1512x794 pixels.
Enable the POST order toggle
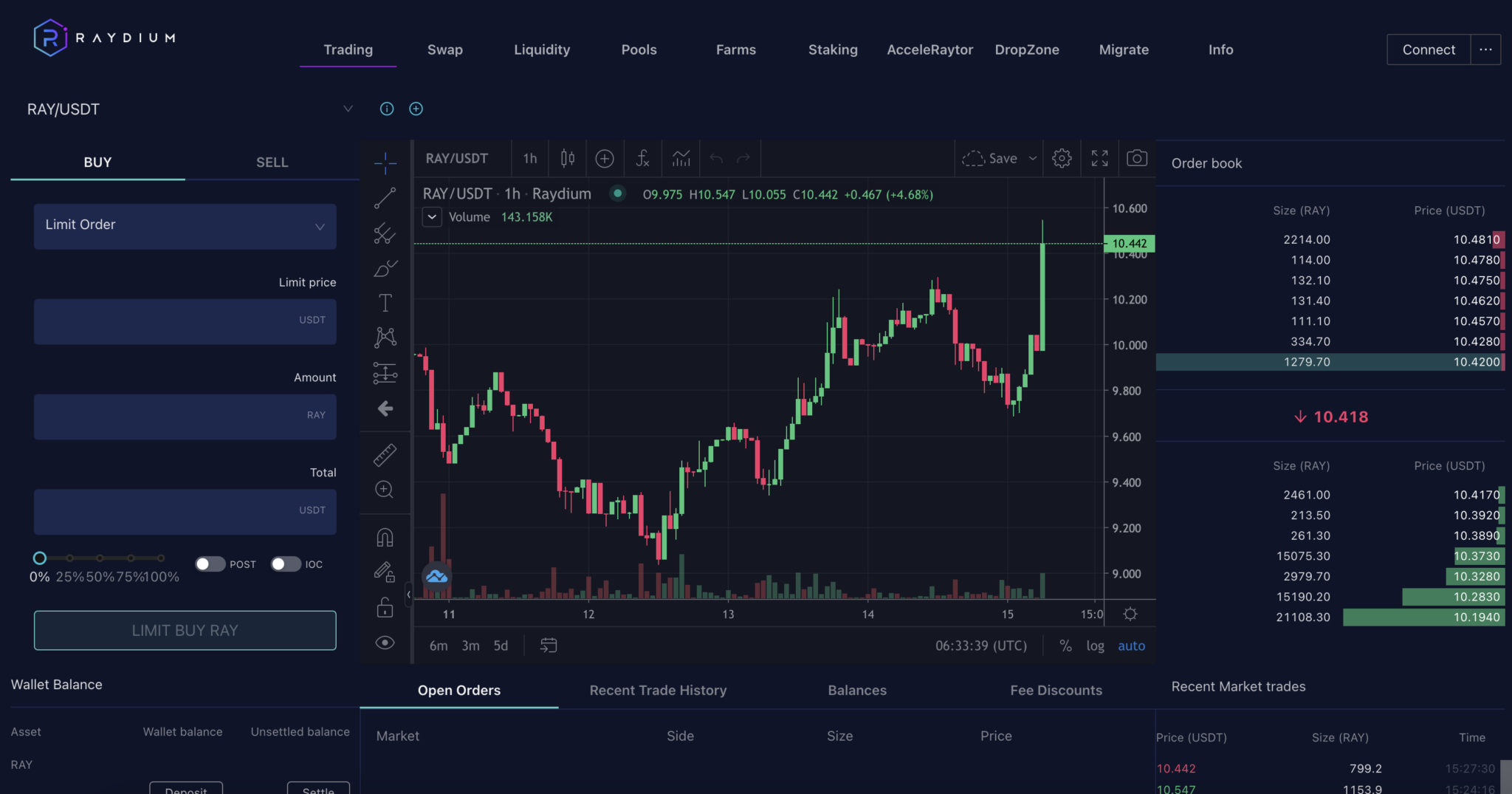[x=210, y=564]
